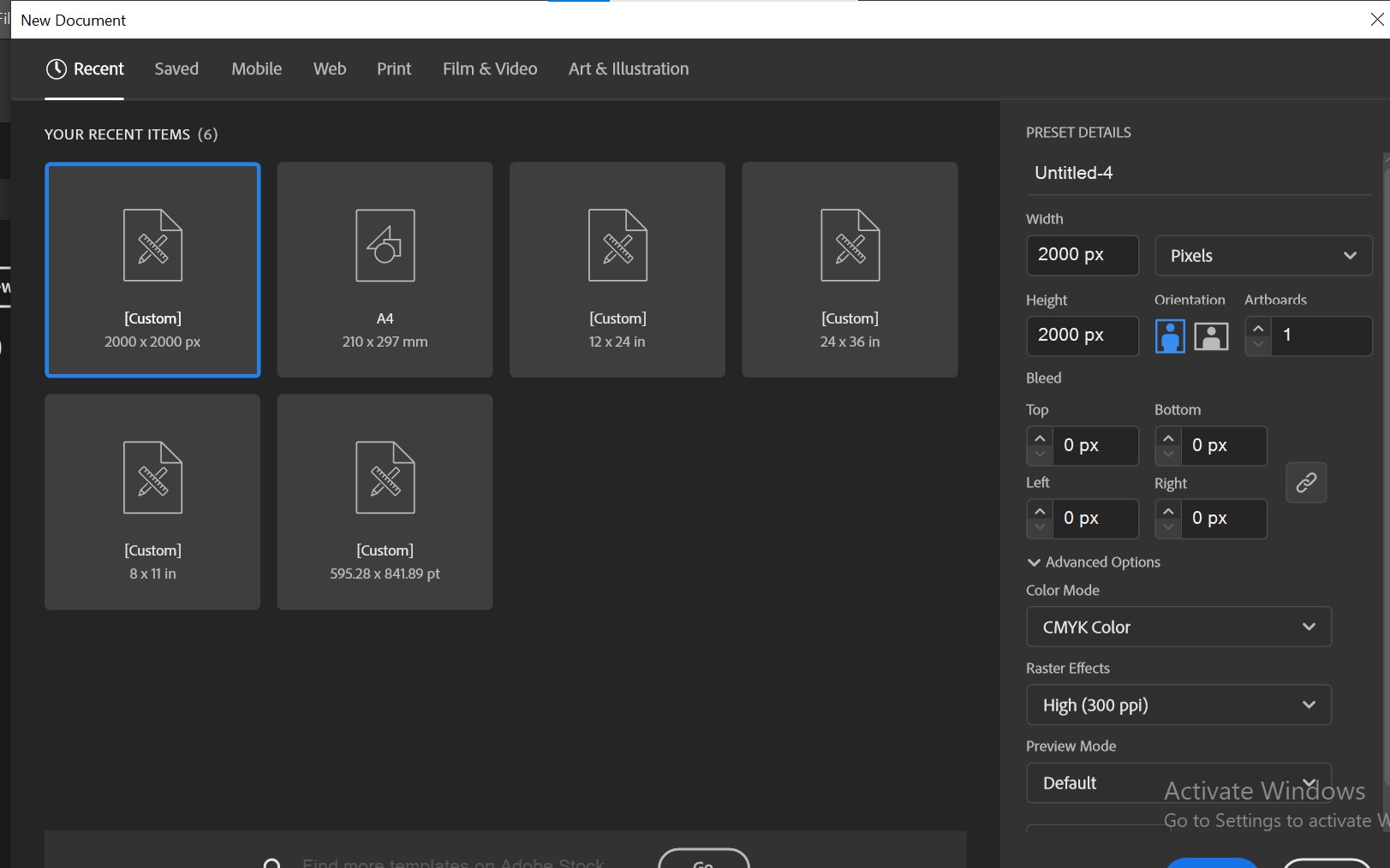The image size is (1390, 868).
Task: Increase the number of artboards
Action: [x=1258, y=328]
